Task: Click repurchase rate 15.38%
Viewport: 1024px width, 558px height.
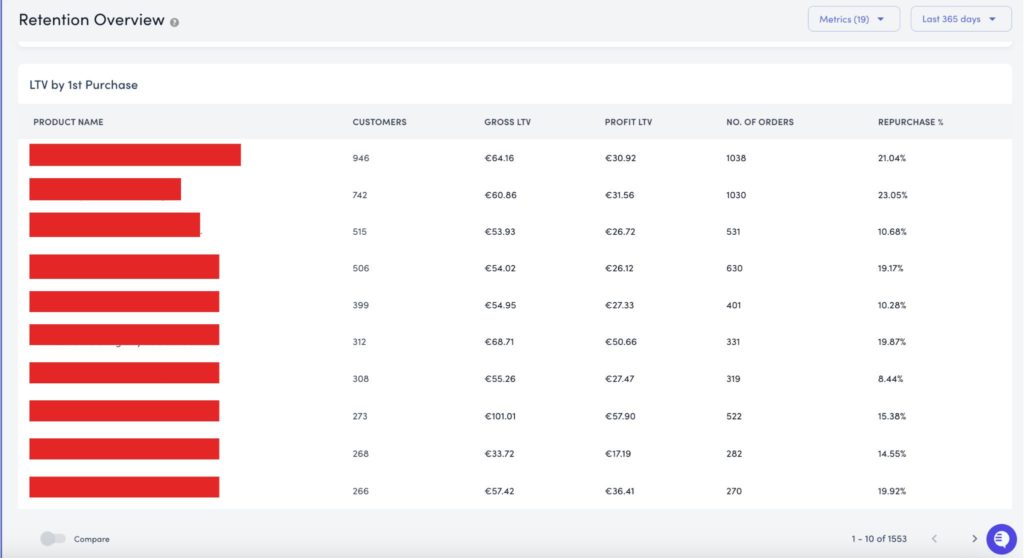Action: pyautogui.click(x=891, y=416)
